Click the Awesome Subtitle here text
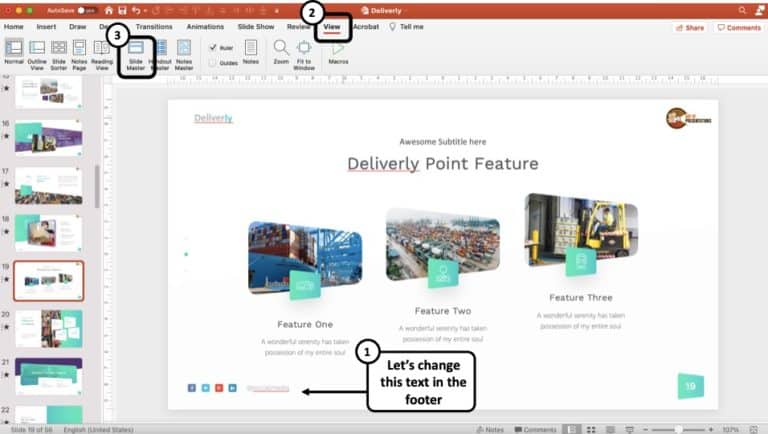The image size is (768, 434). tap(443, 142)
